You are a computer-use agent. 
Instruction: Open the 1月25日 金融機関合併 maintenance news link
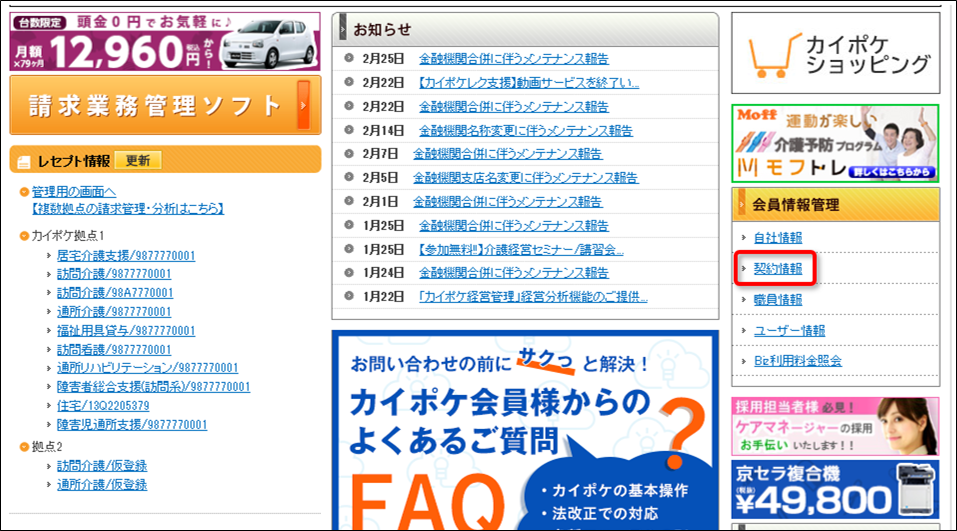click(514, 225)
